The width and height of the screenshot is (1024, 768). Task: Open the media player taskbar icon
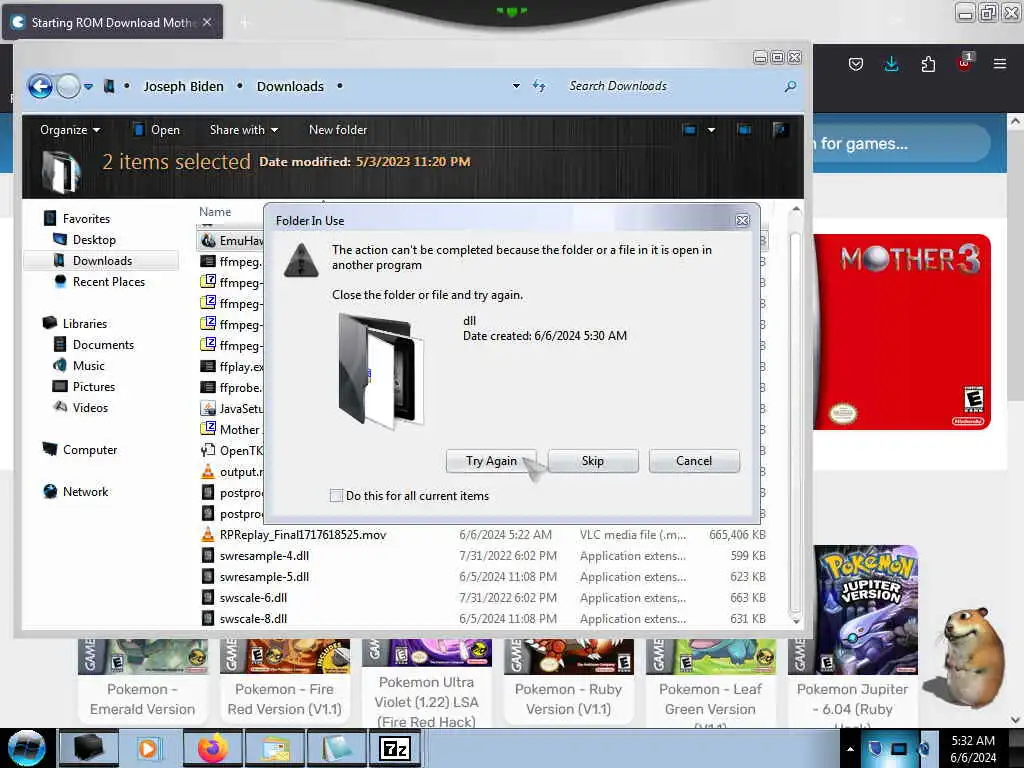(148, 748)
